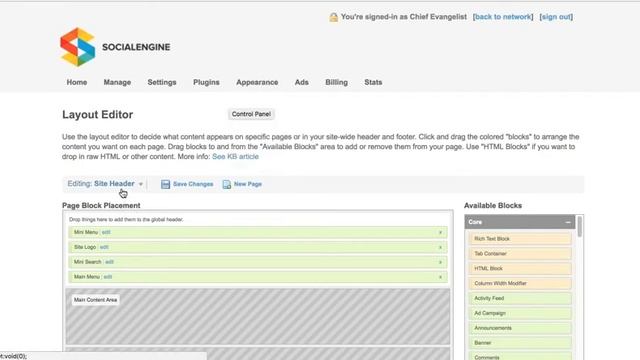Edit the Mini Menu block

point(106,232)
